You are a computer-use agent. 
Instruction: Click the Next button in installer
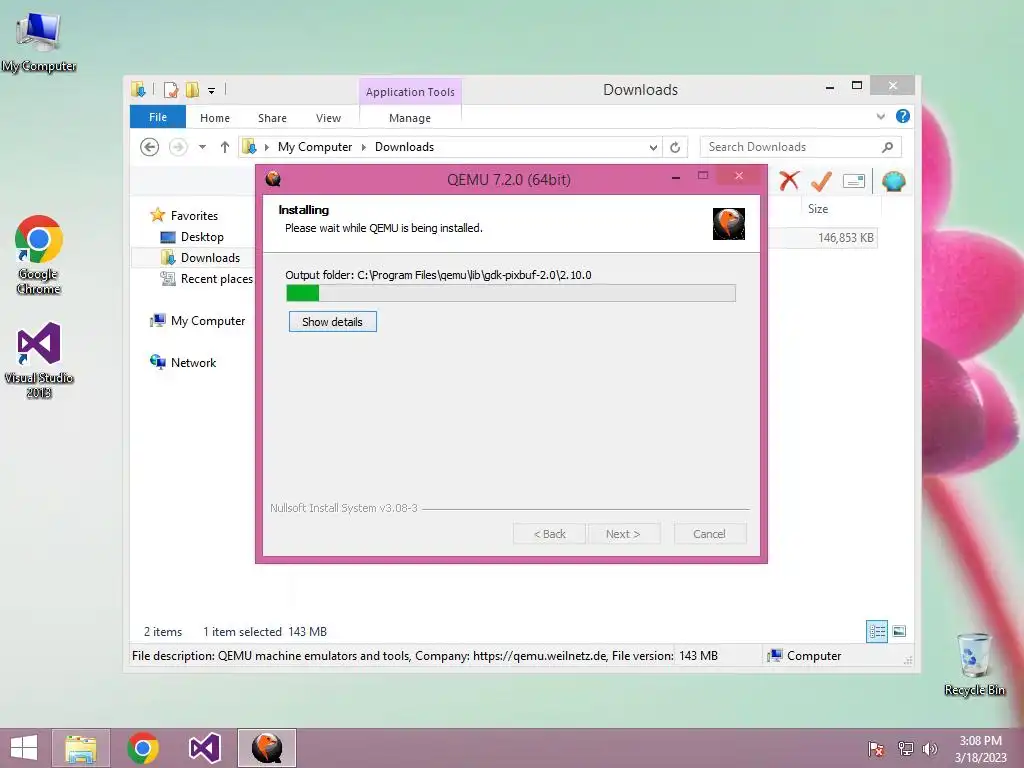point(623,534)
